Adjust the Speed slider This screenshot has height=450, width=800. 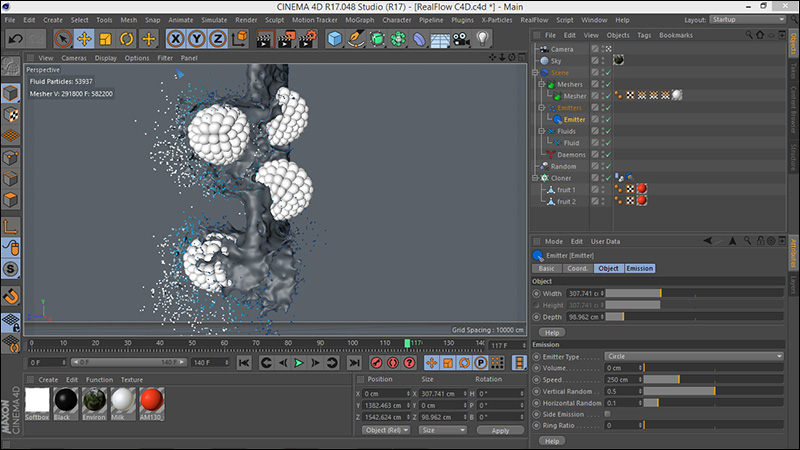pyautogui.click(x=713, y=380)
